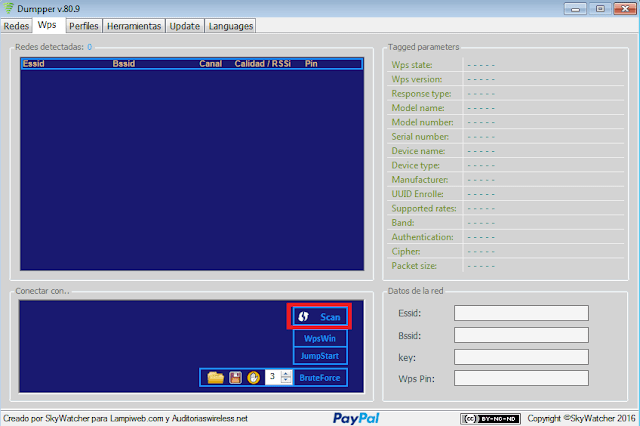
Task: Click the Wps state: label
Action: coord(412,65)
